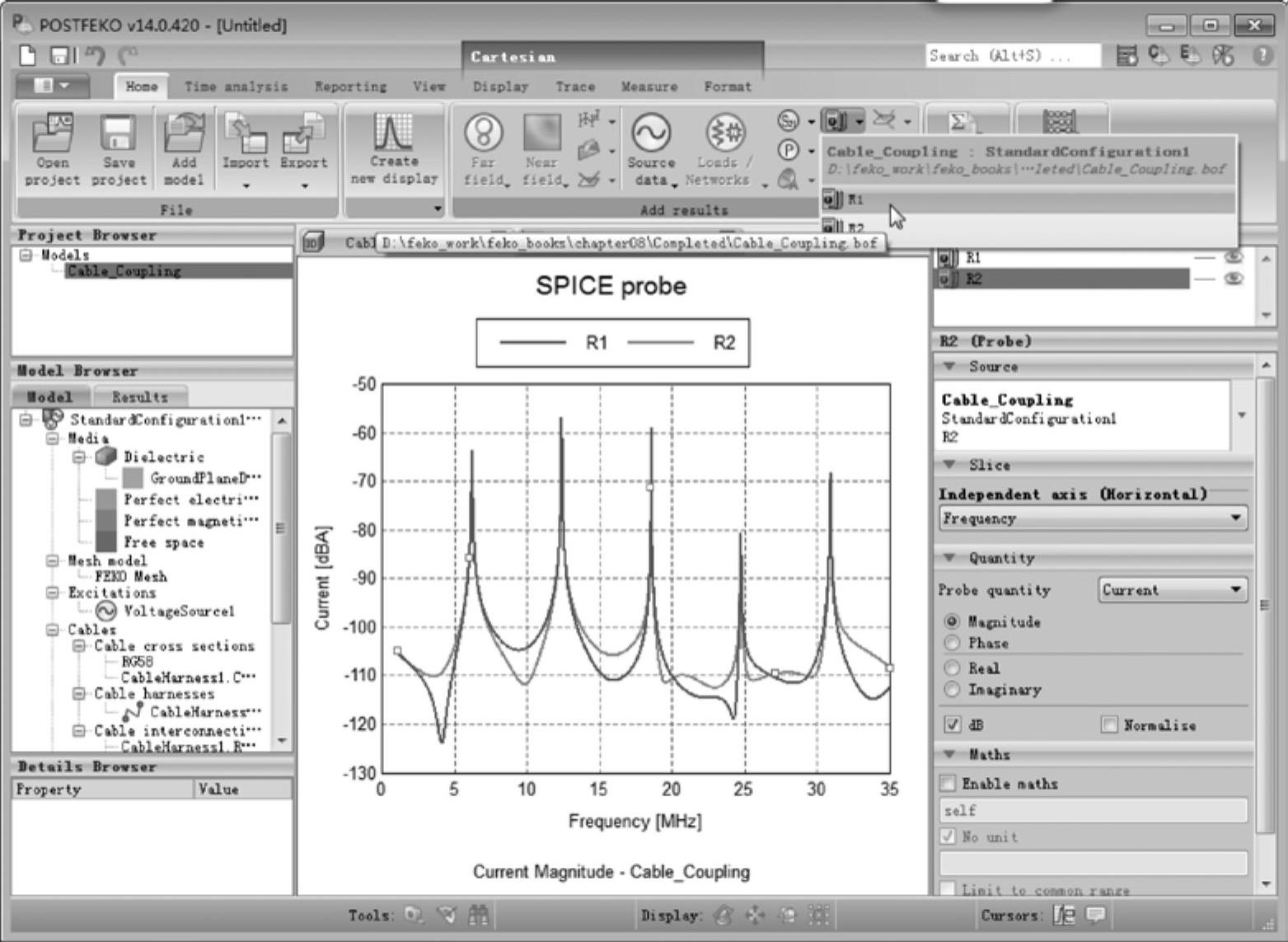The image size is (1288, 942).
Task: Add a Far field result
Action: tap(483, 150)
